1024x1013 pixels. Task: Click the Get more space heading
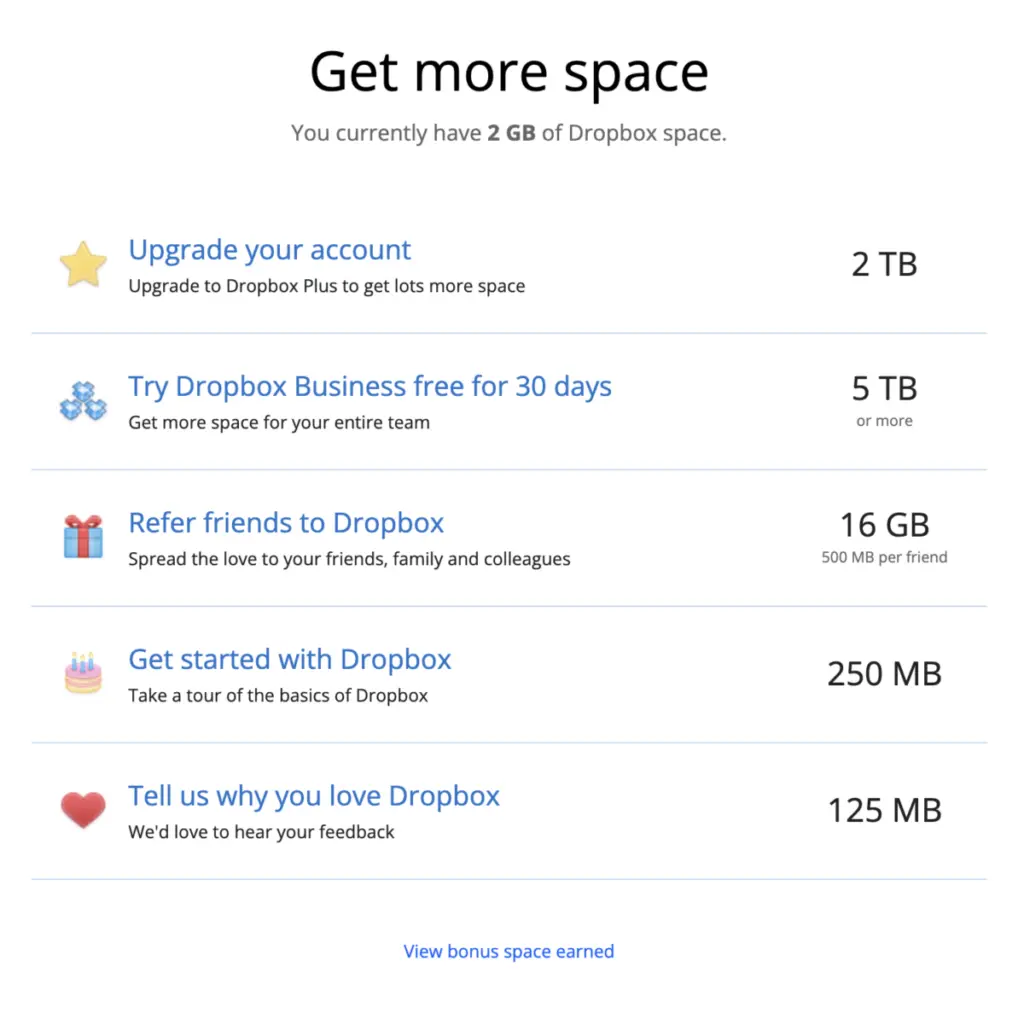point(509,73)
